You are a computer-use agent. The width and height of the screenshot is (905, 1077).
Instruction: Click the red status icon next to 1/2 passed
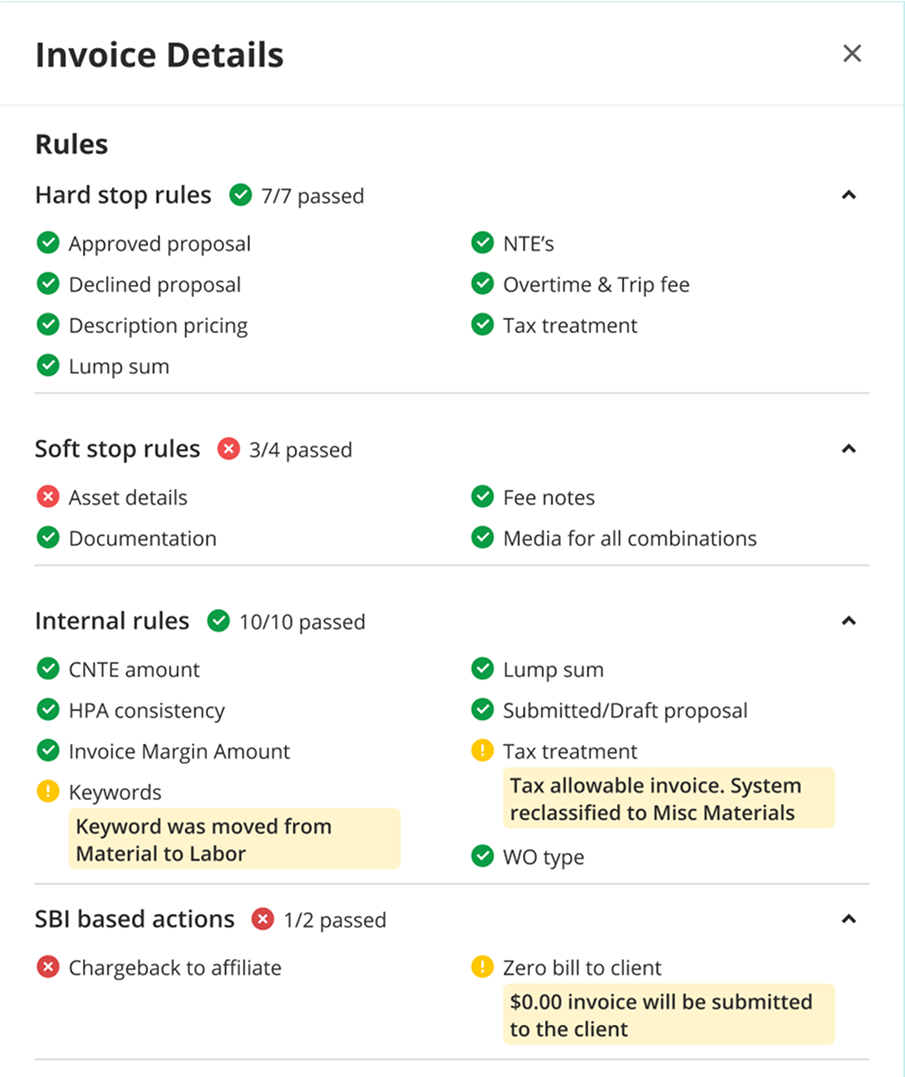coord(262,918)
